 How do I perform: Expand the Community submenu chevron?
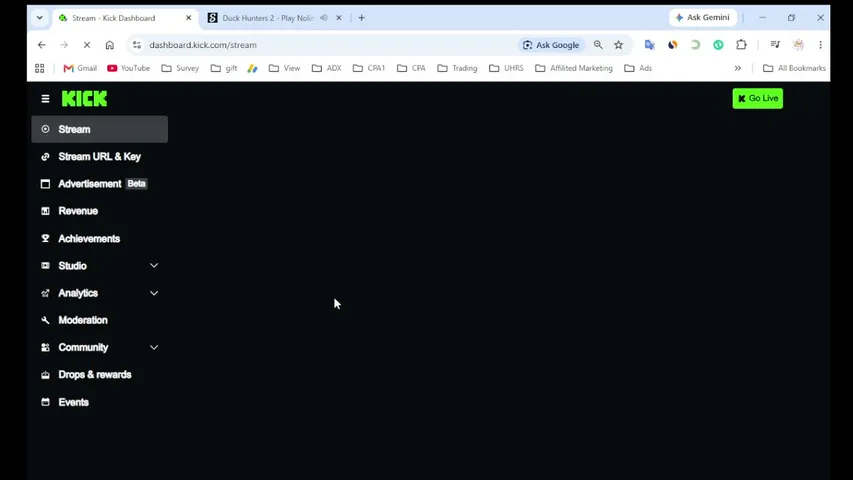(154, 347)
